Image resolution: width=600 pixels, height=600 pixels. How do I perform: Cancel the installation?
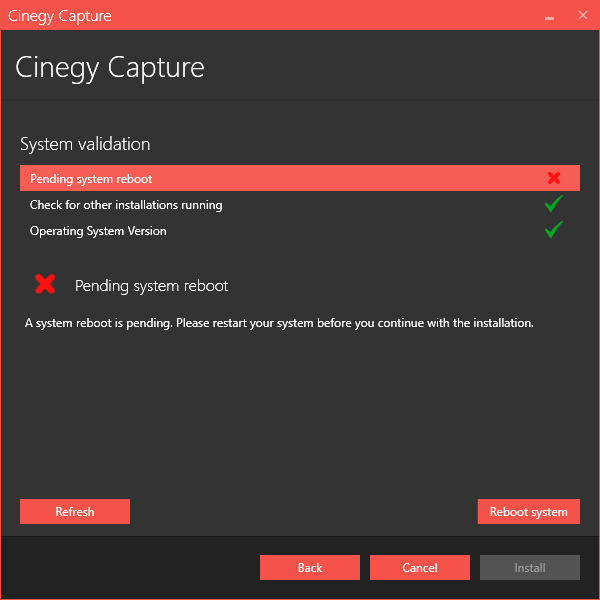pyautogui.click(x=420, y=567)
